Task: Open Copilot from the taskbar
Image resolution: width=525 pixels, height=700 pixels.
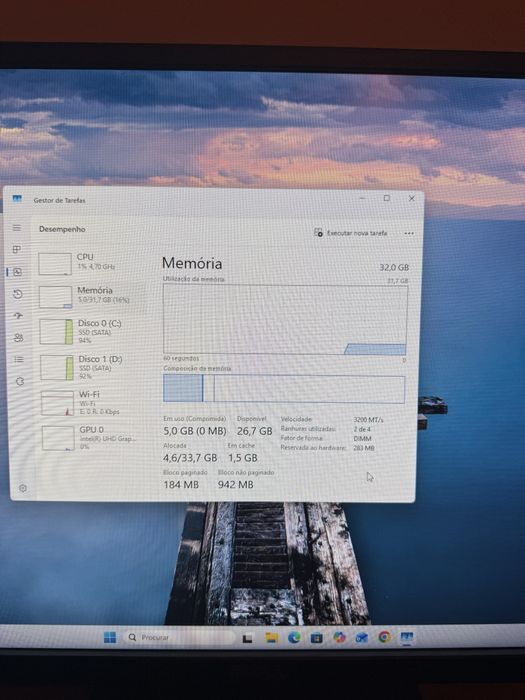Action: (x=339, y=637)
